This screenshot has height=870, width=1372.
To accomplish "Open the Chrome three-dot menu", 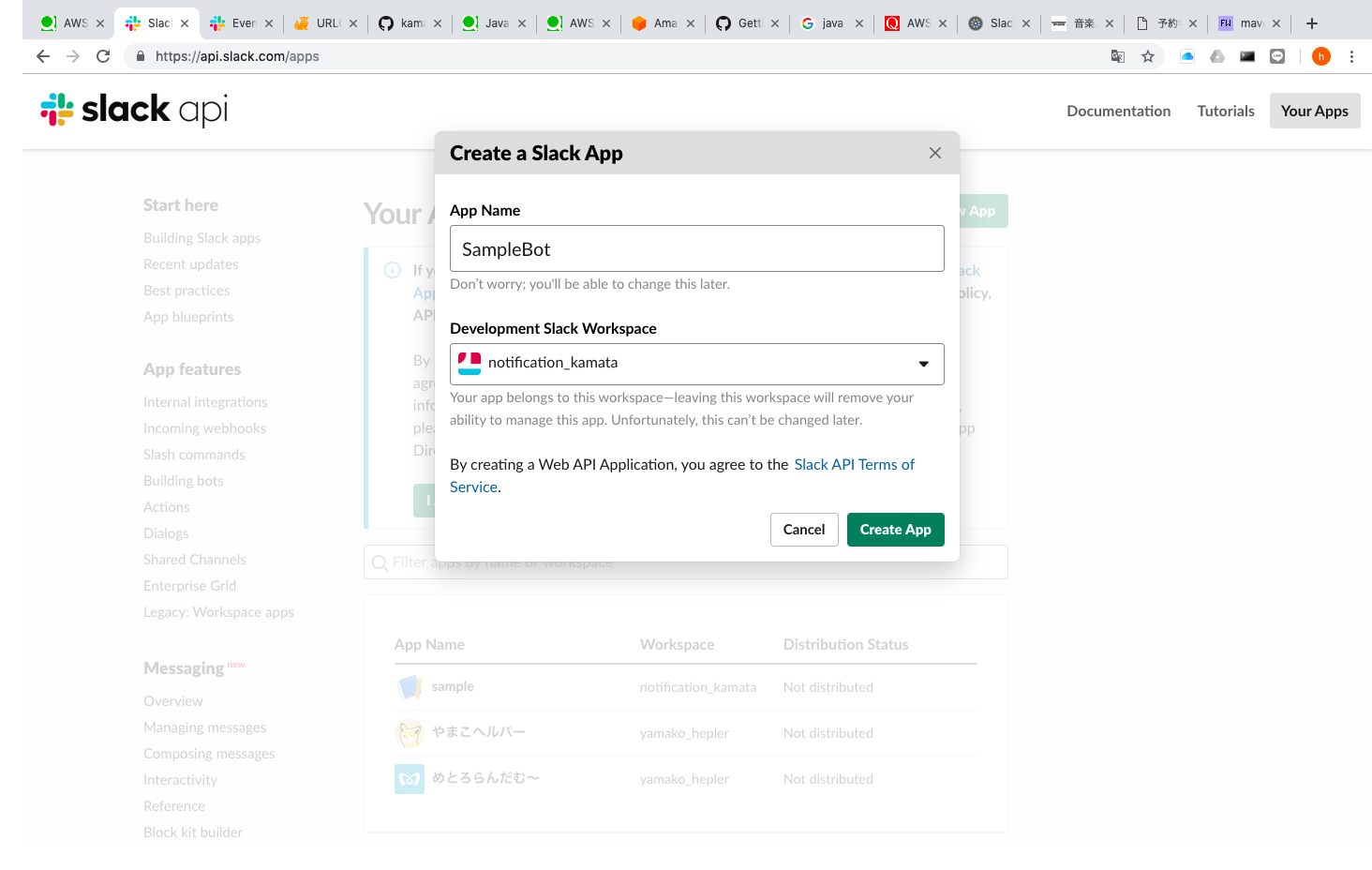I will click(1351, 56).
